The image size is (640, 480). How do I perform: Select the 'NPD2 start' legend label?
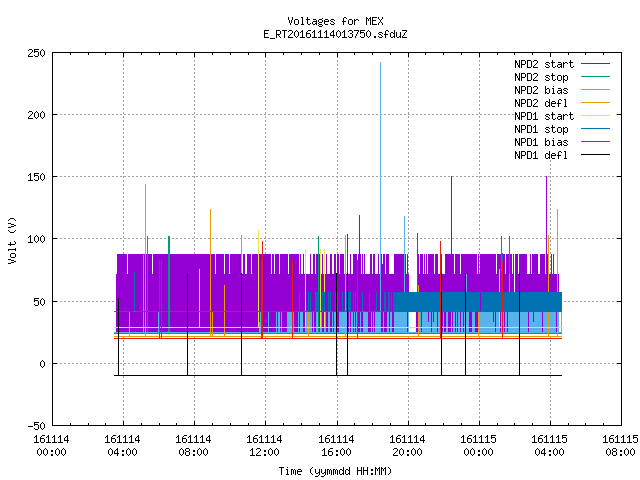[544, 64]
